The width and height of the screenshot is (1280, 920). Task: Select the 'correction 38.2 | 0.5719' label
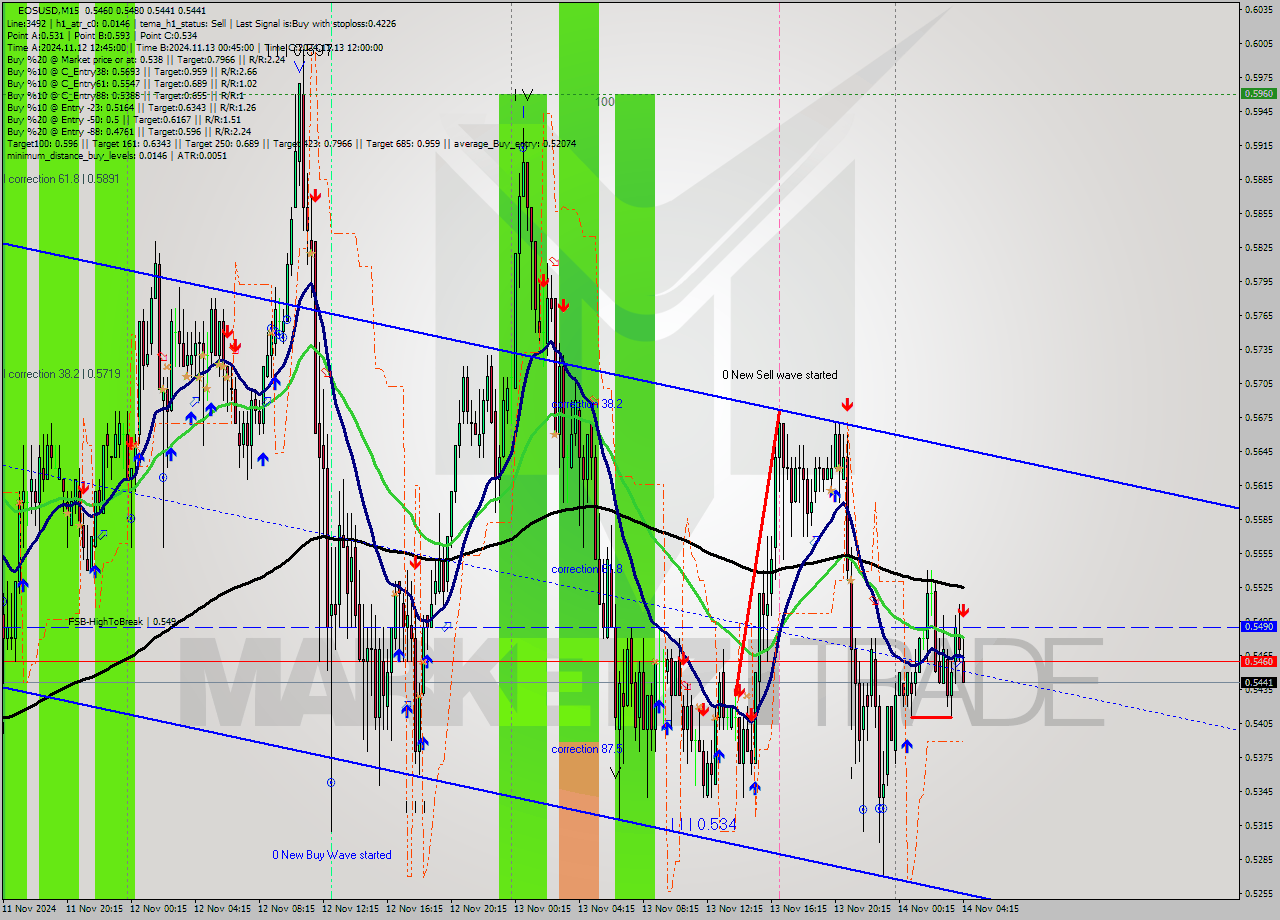pos(62,374)
